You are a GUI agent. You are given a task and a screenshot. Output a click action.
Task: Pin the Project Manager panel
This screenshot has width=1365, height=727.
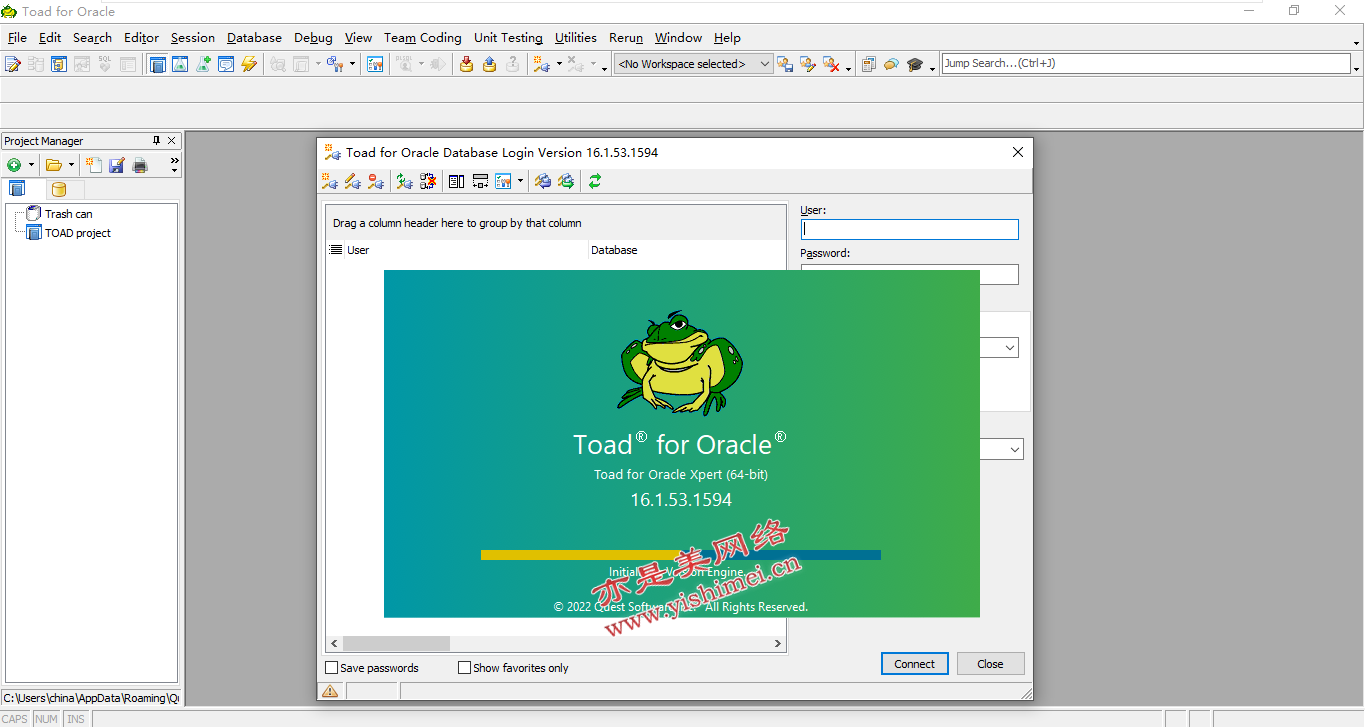pos(156,141)
